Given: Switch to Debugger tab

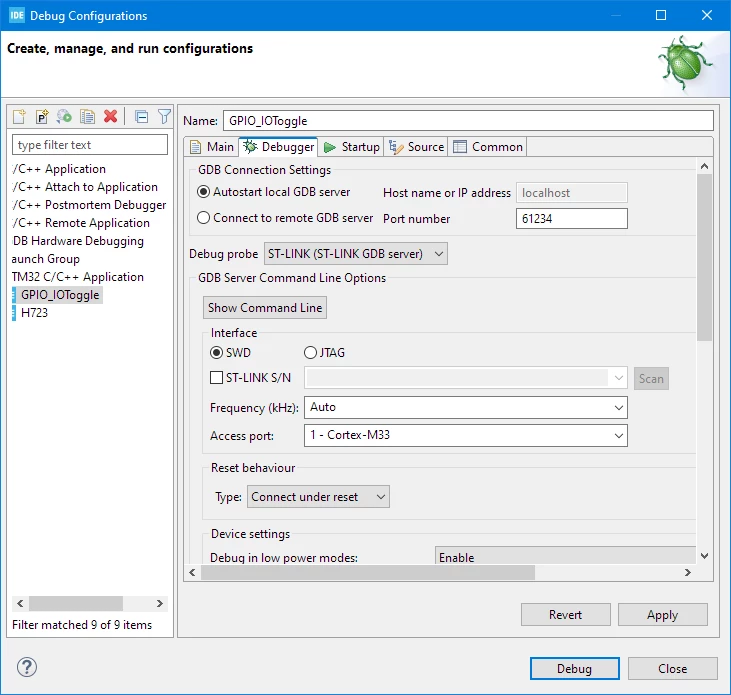Looking at the screenshot, I should pyautogui.click(x=278, y=147).
